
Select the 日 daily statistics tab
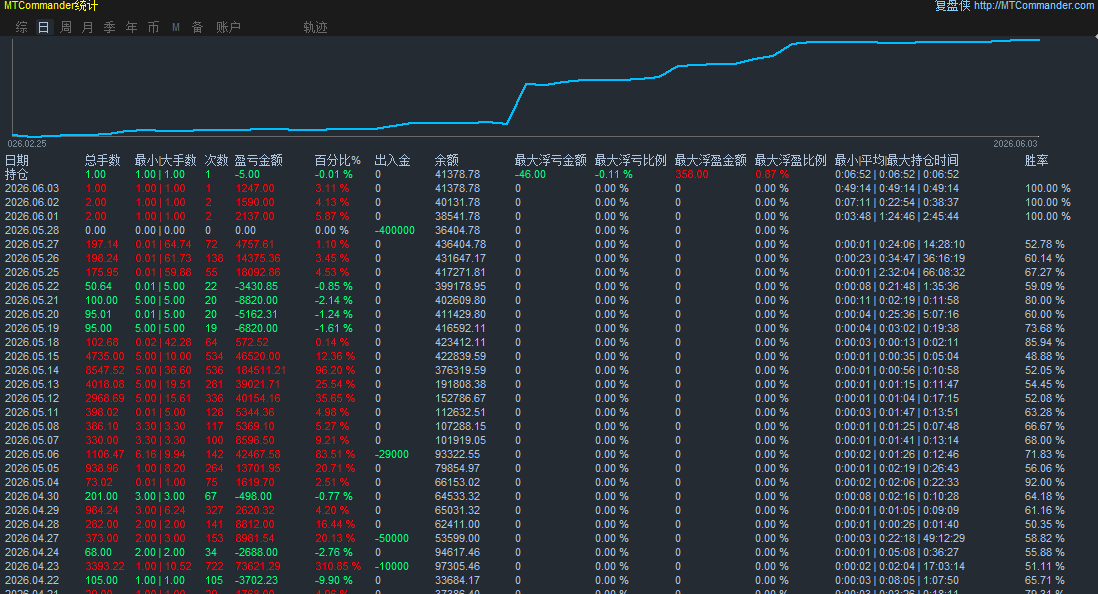point(43,27)
